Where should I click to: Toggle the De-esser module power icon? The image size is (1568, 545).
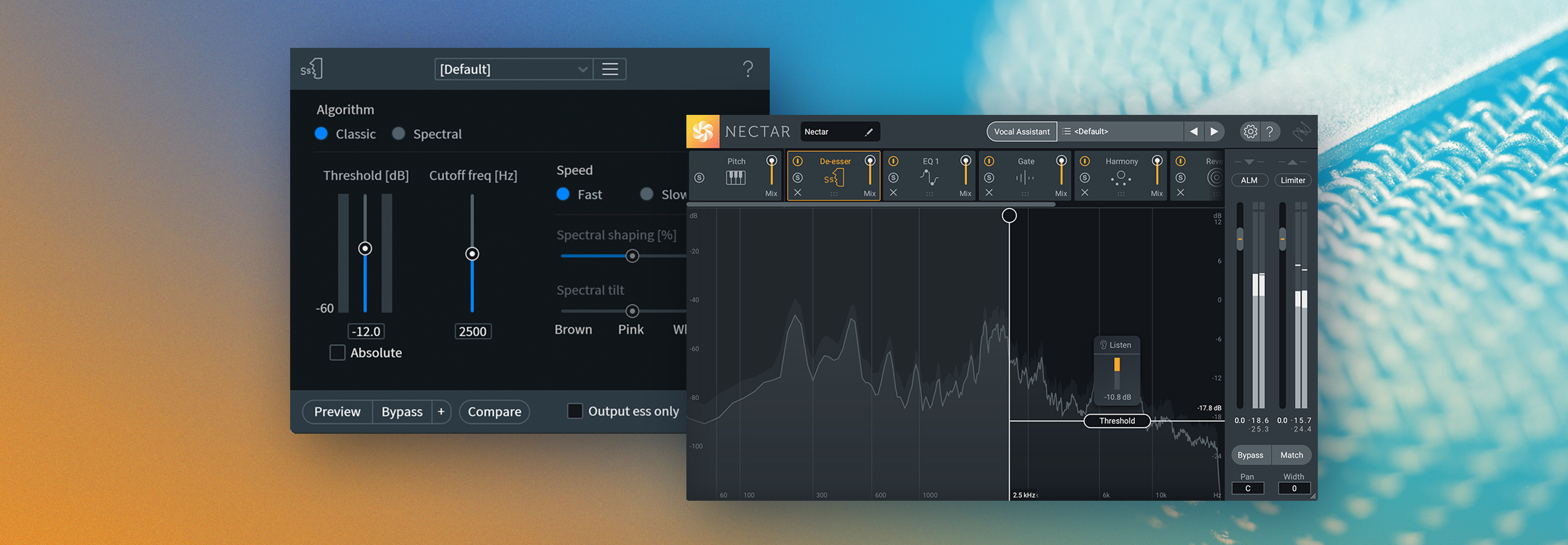click(798, 161)
